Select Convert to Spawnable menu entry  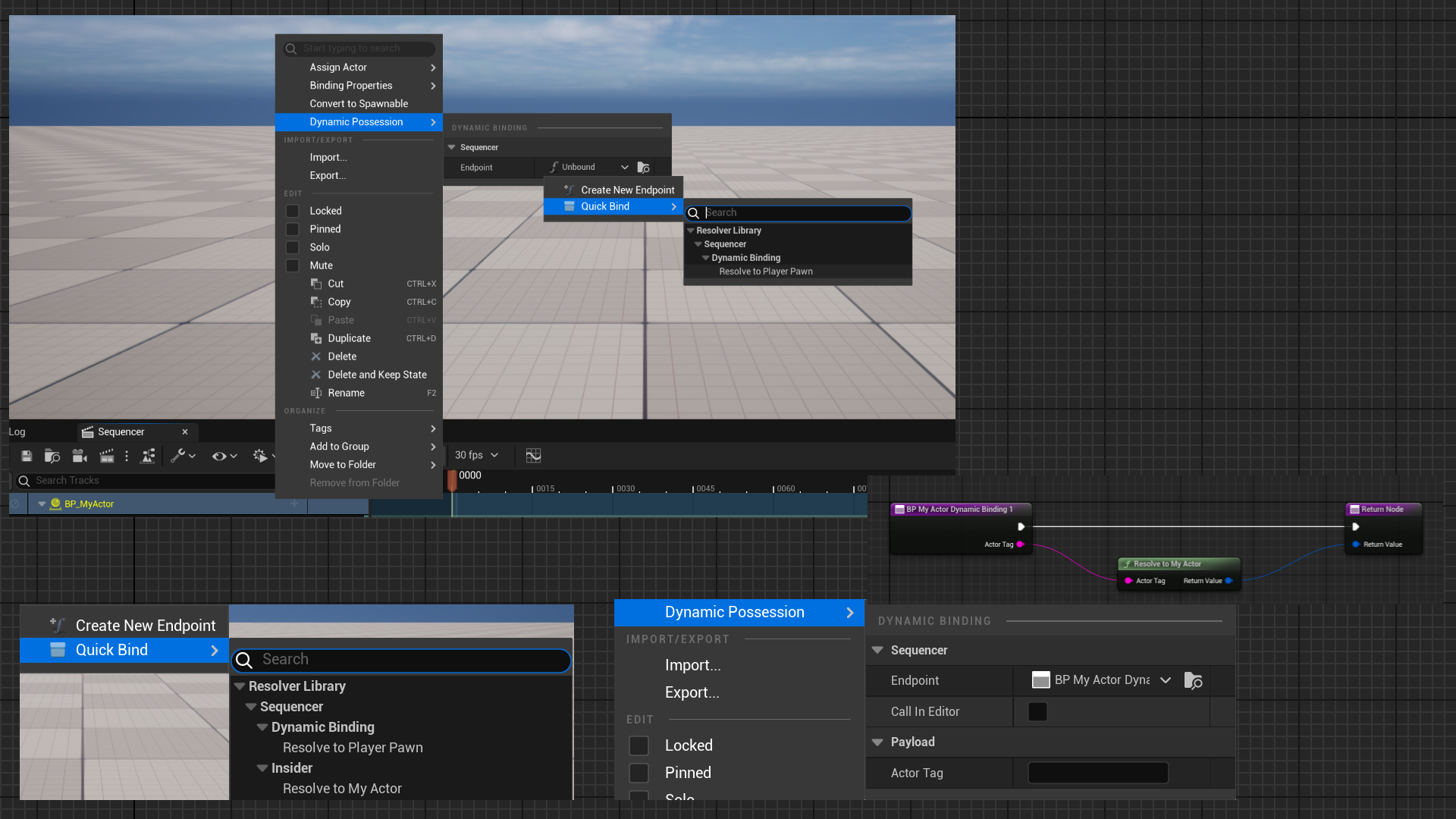click(358, 104)
